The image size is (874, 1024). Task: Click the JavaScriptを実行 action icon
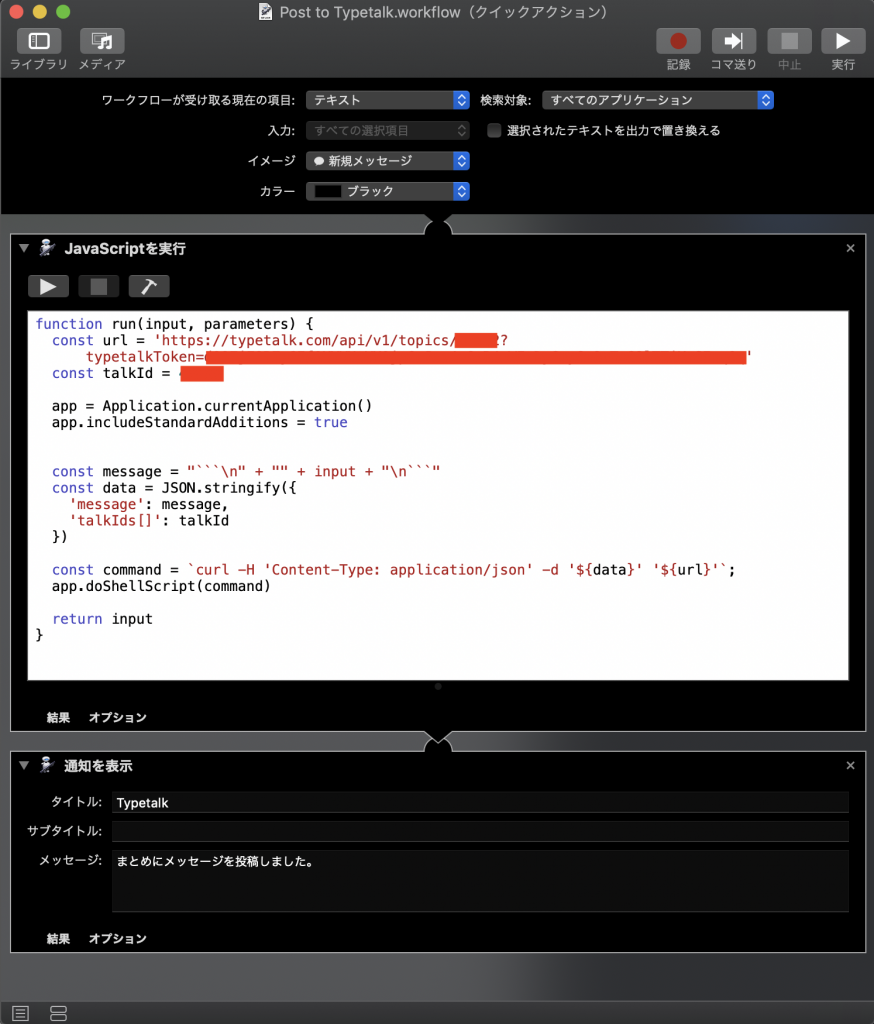click(x=46, y=248)
